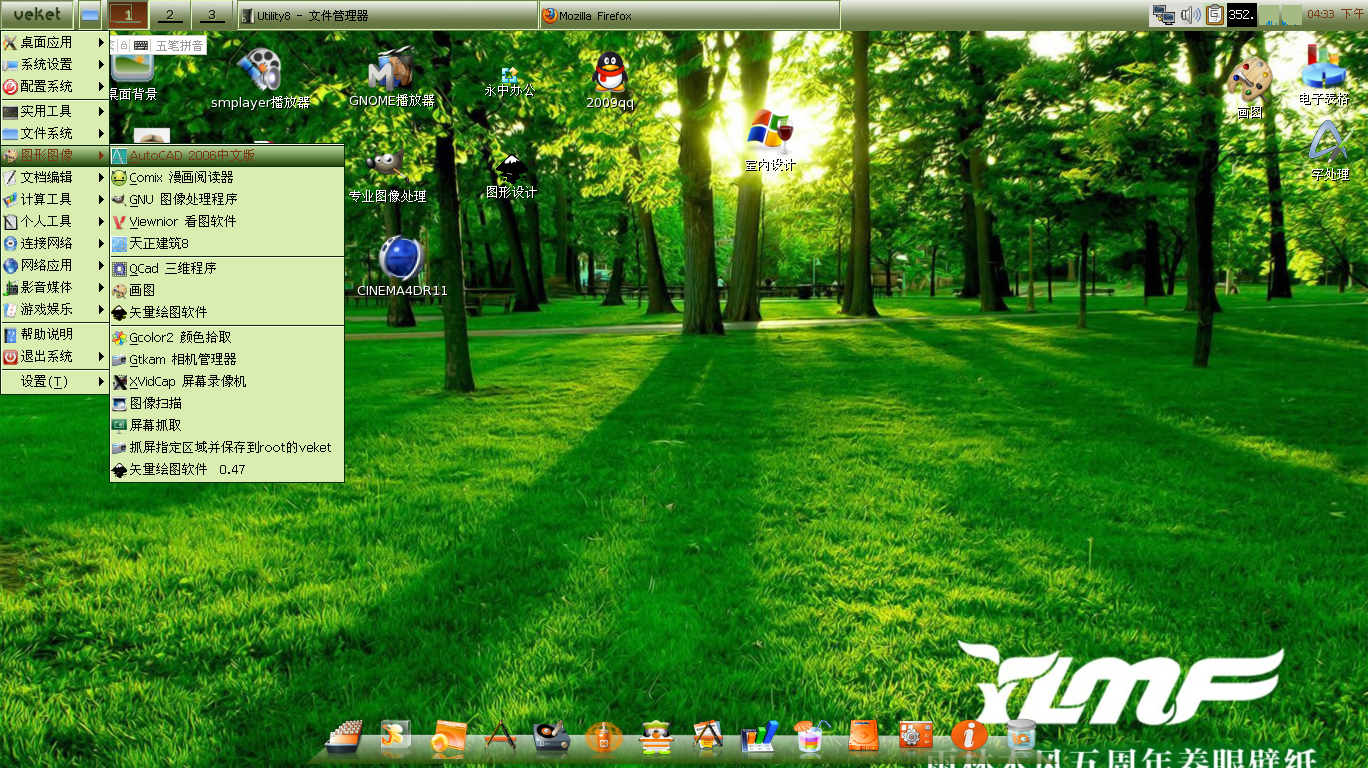Expand the 桌面应用 submenu
Image resolution: width=1368 pixels, height=768 pixels.
pyautogui.click(x=54, y=42)
